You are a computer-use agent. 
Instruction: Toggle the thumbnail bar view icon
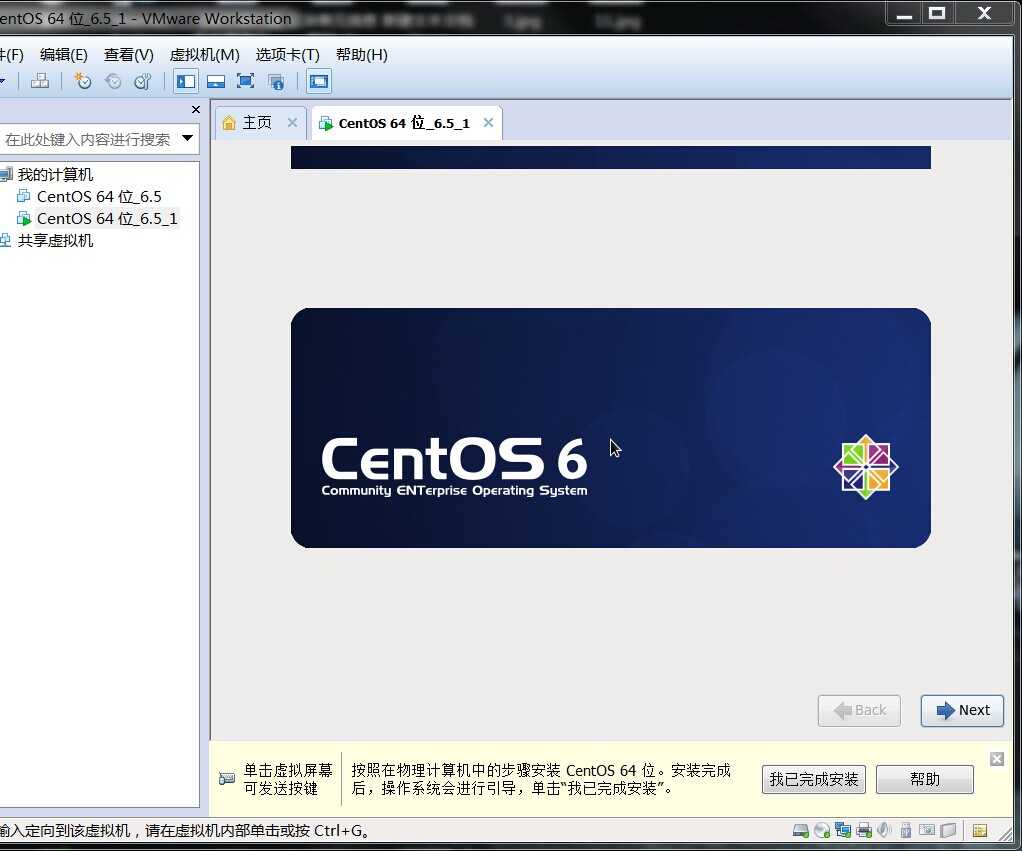[x=216, y=81]
